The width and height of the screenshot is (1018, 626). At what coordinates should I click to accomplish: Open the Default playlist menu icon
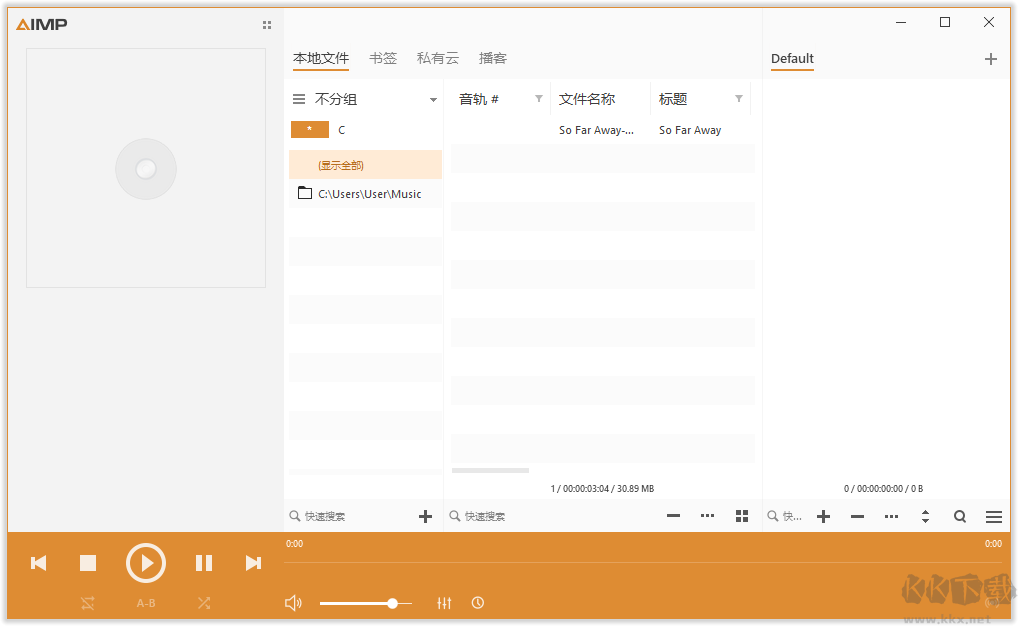993,516
